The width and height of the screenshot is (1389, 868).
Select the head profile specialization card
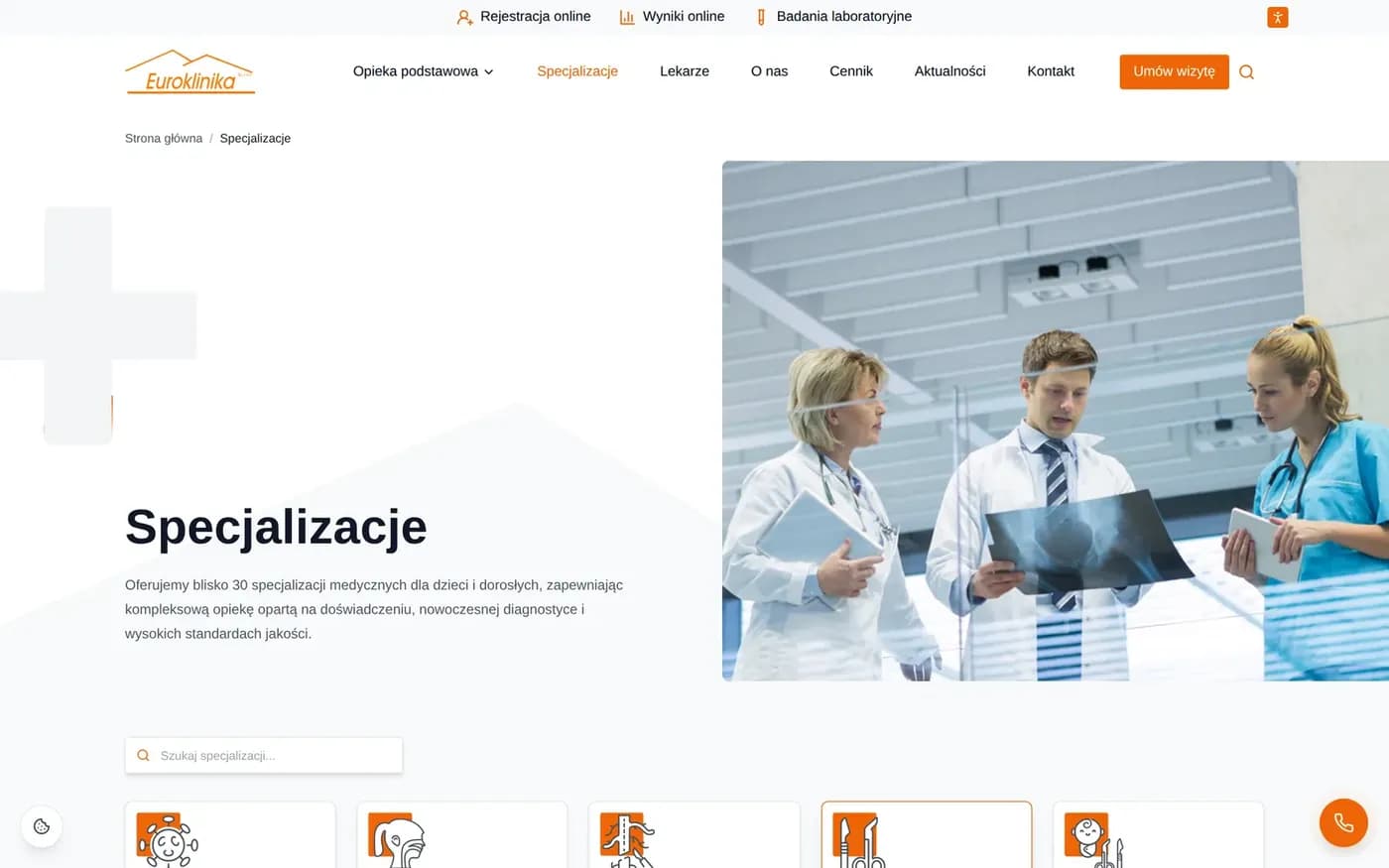pos(462,835)
